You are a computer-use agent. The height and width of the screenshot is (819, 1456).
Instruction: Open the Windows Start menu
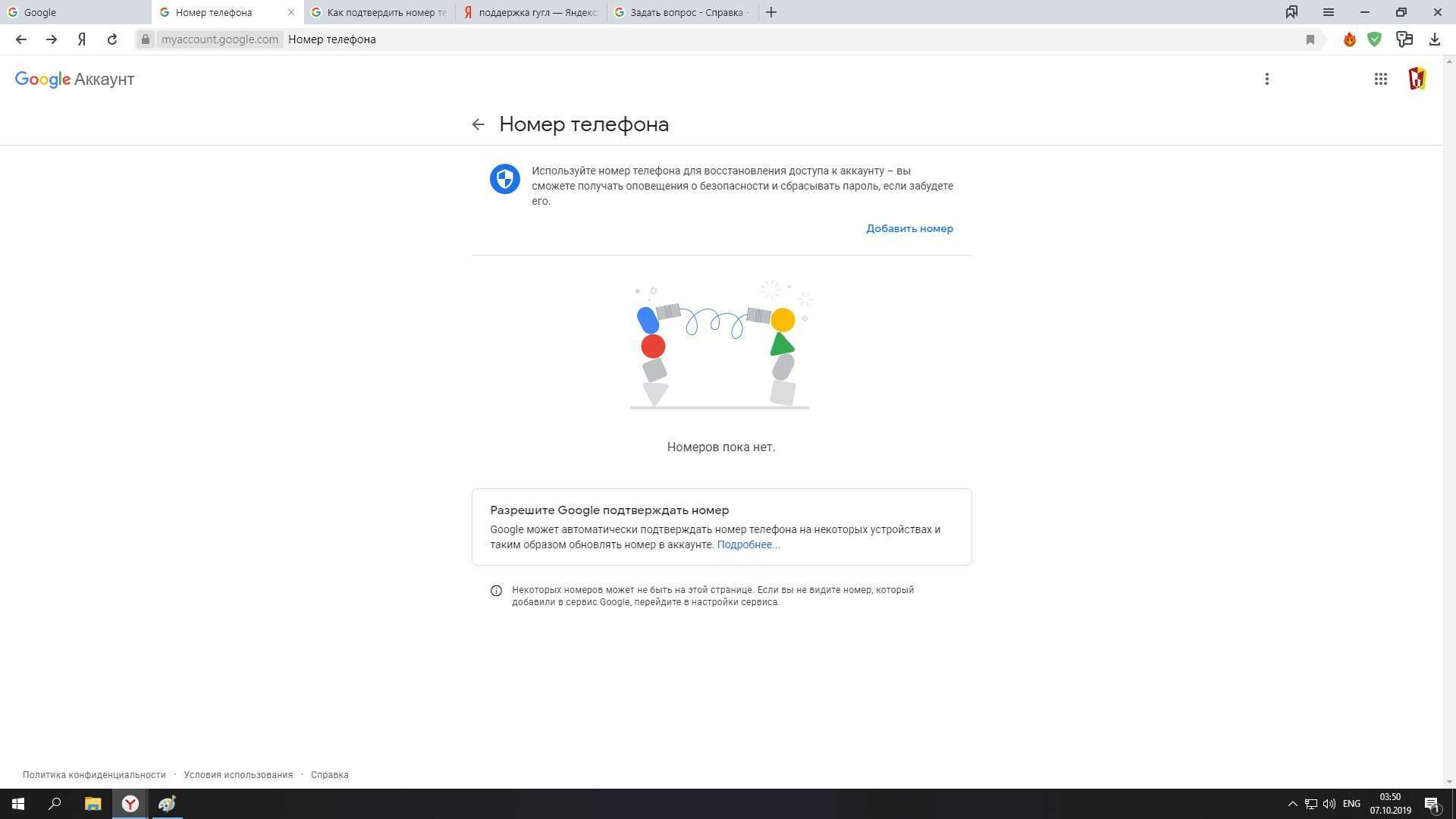point(18,804)
